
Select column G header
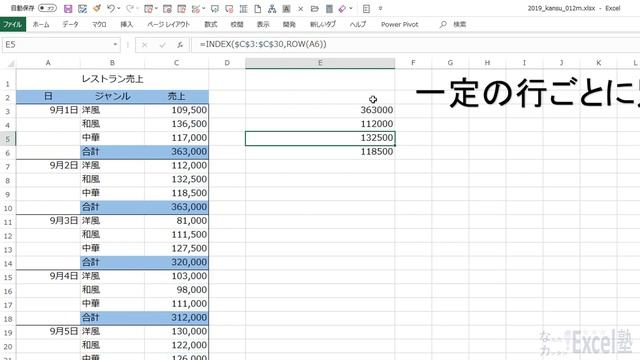point(450,63)
